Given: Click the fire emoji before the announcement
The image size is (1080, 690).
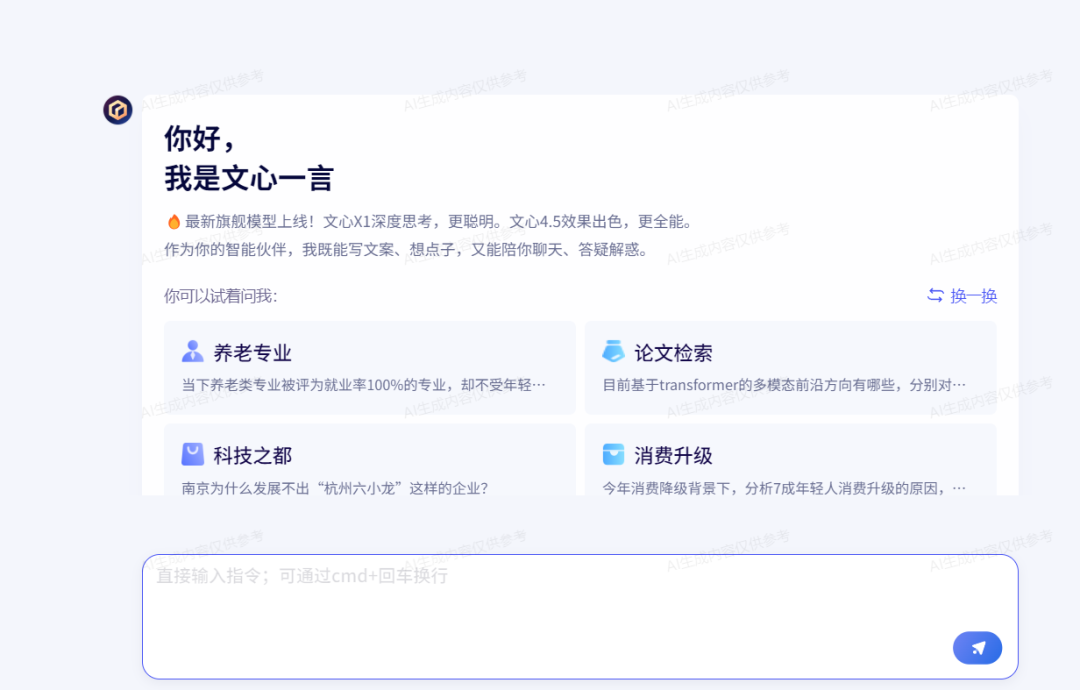Looking at the screenshot, I should point(173,222).
